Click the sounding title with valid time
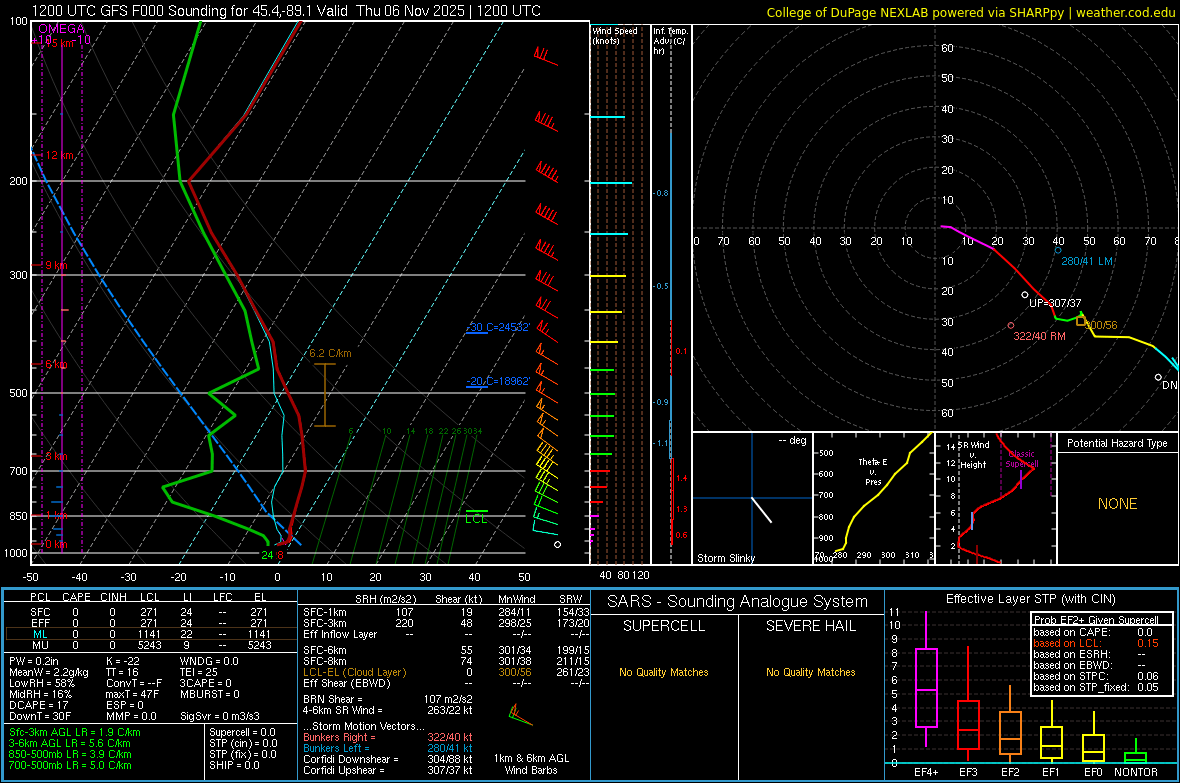 (x=286, y=11)
